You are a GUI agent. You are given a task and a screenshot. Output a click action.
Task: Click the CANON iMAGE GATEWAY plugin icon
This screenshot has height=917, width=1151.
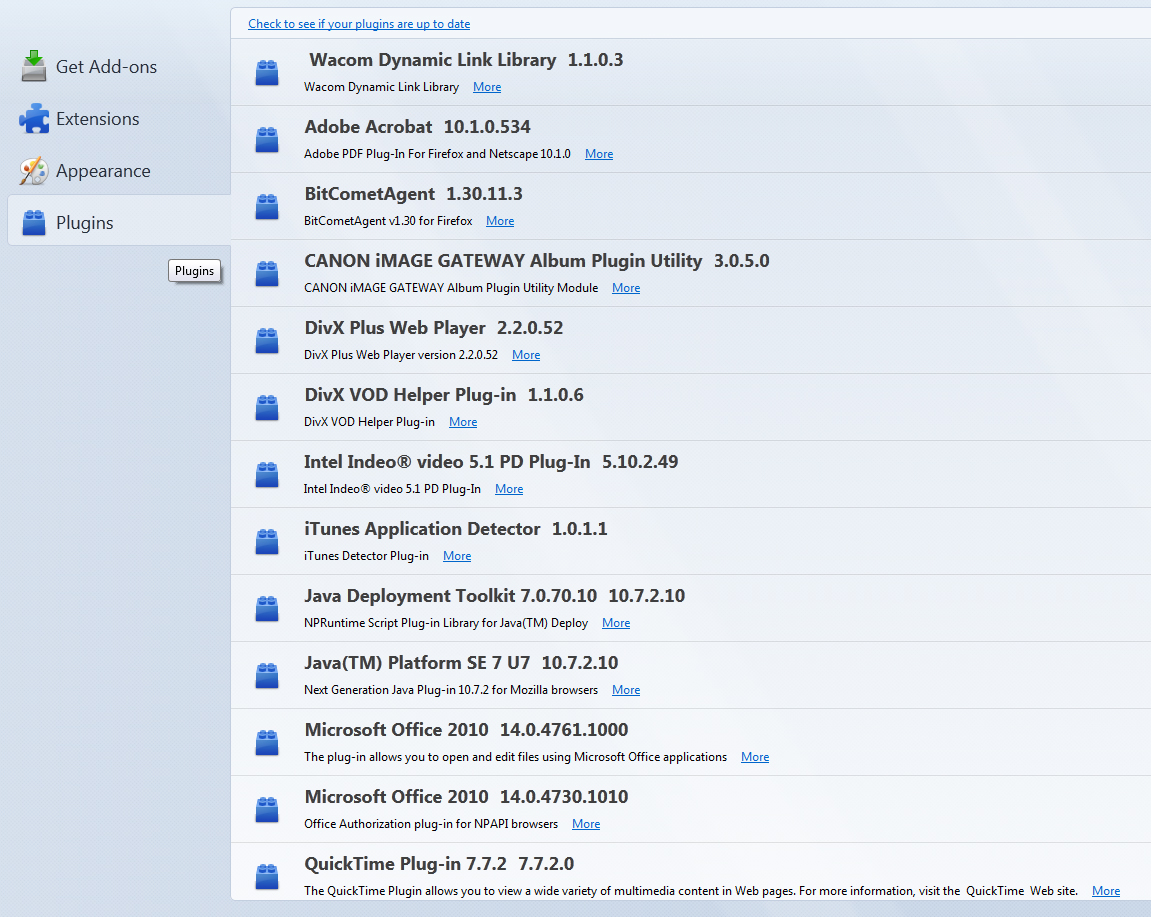(266, 273)
